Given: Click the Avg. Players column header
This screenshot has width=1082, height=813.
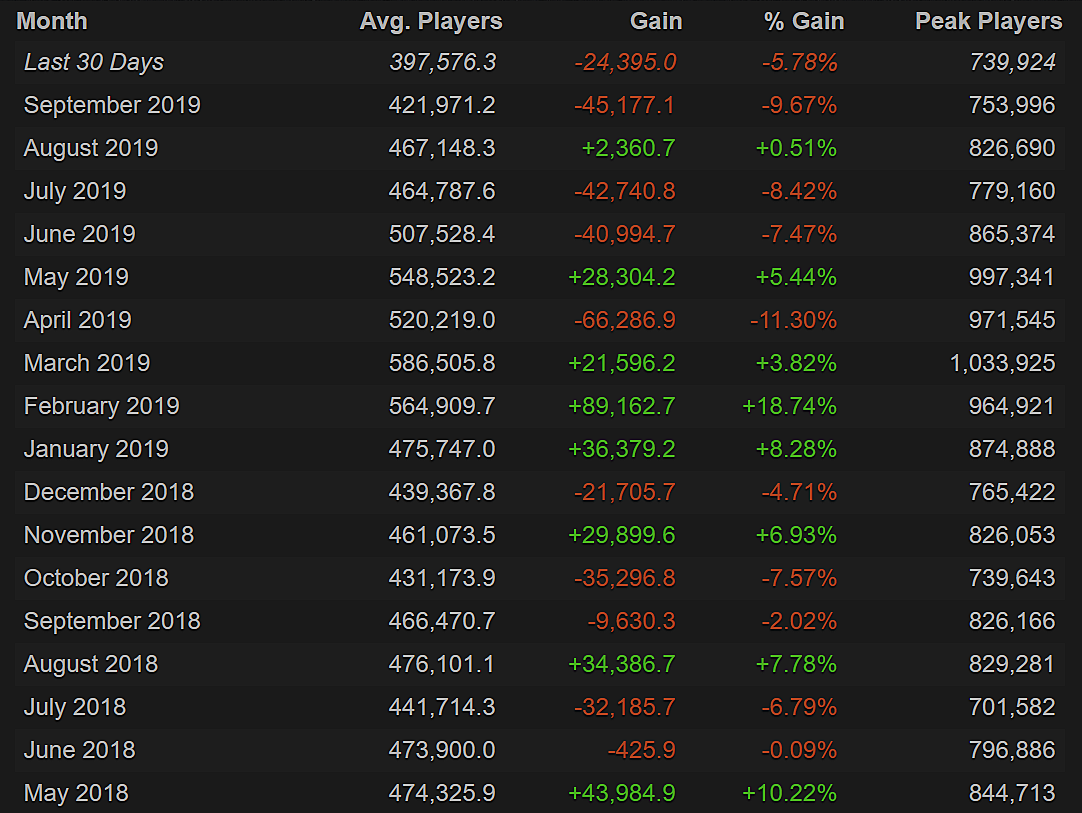Looking at the screenshot, I should (431, 21).
